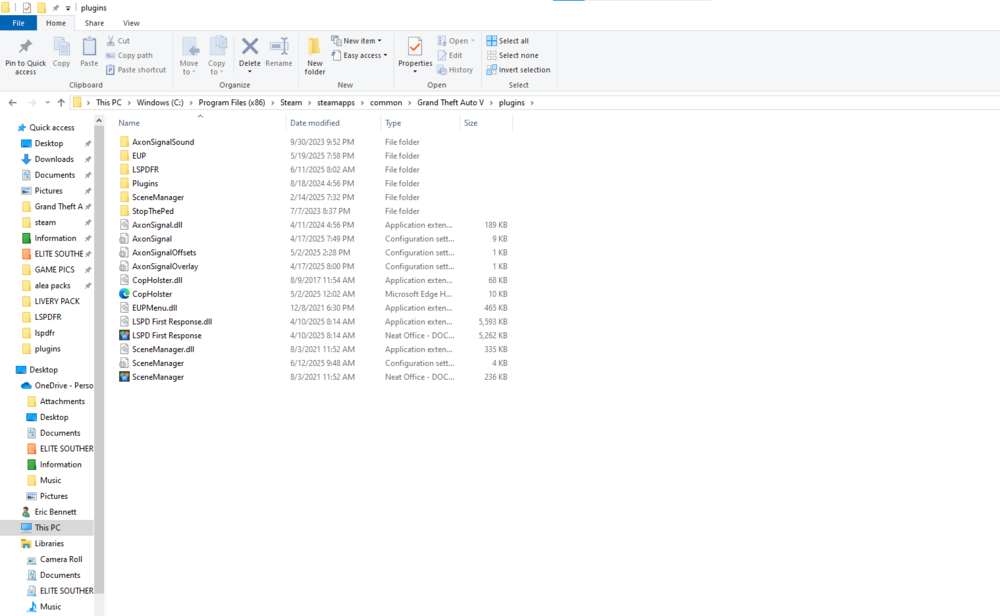The width and height of the screenshot is (1000, 616).
Task: Open the Move to dropdown
Action: [x=189, y=56]
